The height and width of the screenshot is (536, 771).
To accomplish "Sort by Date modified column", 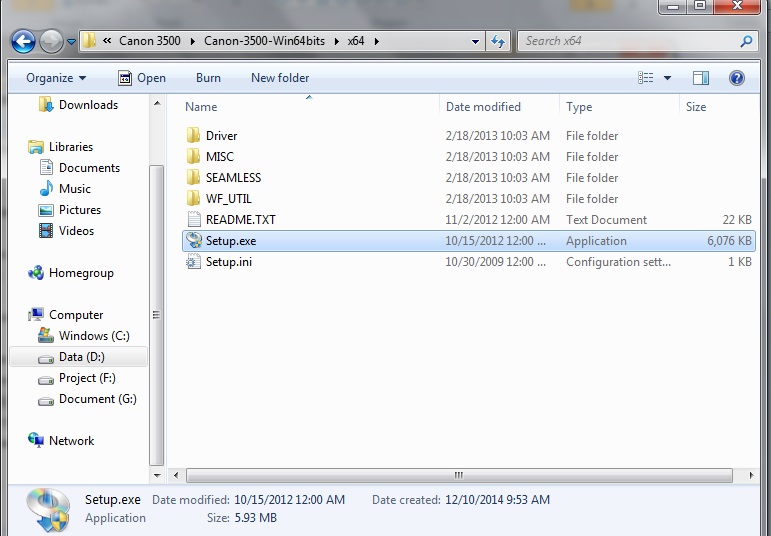I will [x=483, y=107].
